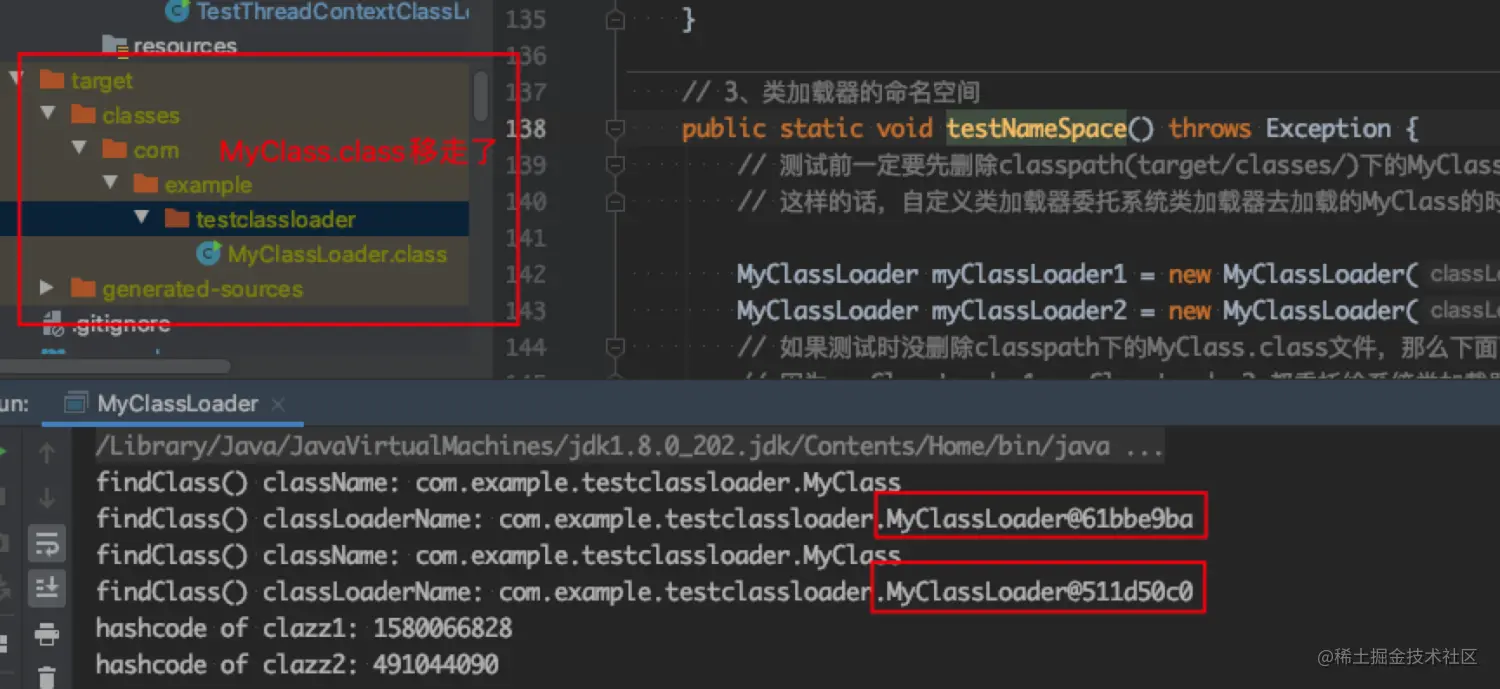Screen dimensions: 1500x689
Task: Click the MyClassLoader.class file icon
Action: [x=208, y=254]
